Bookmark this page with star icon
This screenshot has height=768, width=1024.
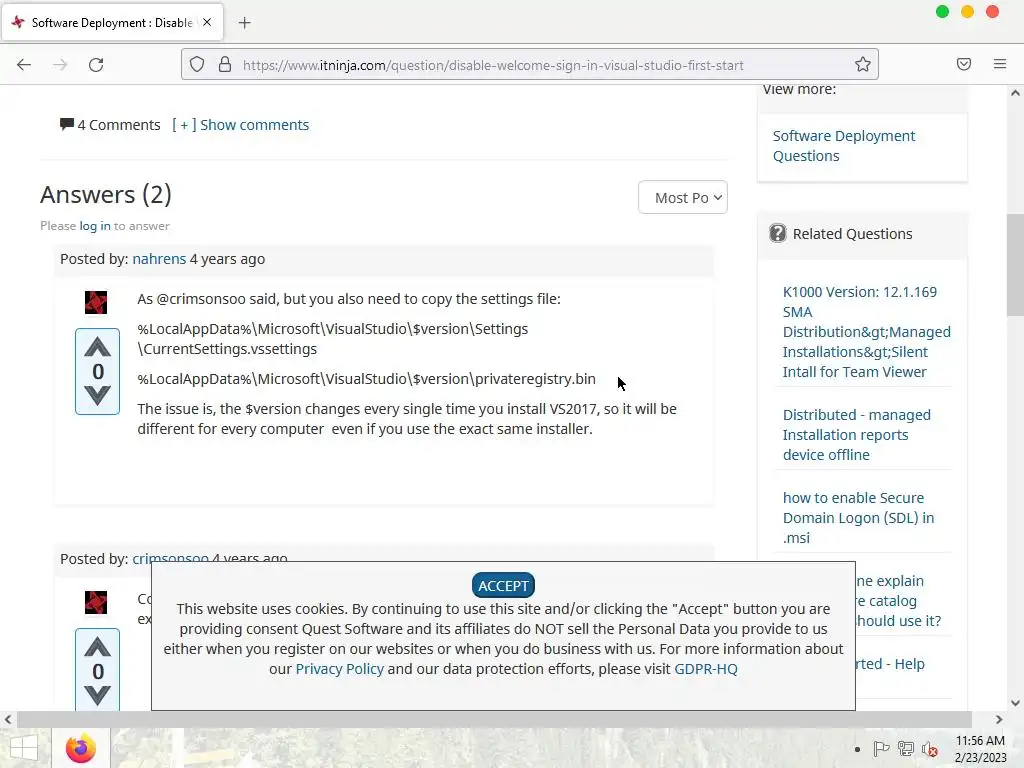pos(863,65)
